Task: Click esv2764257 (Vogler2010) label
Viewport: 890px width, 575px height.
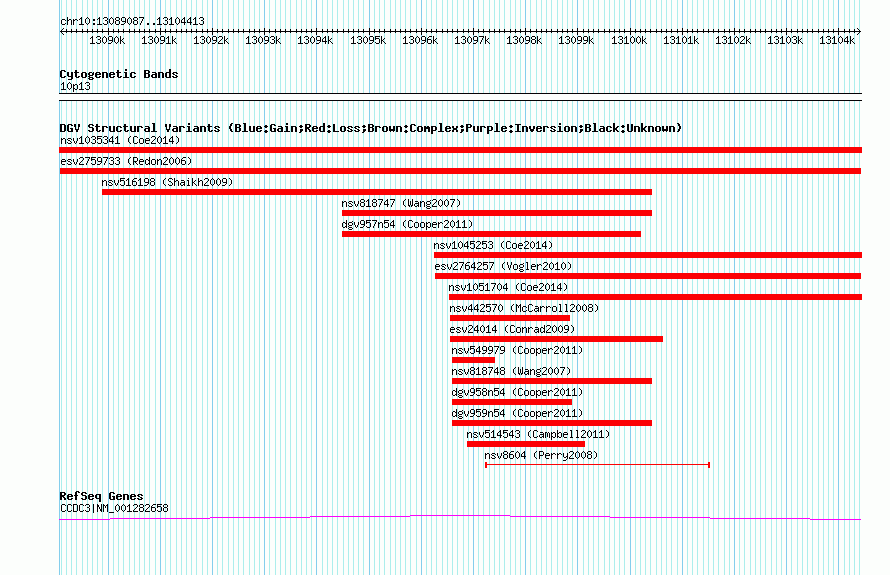Action: [503, 266]
